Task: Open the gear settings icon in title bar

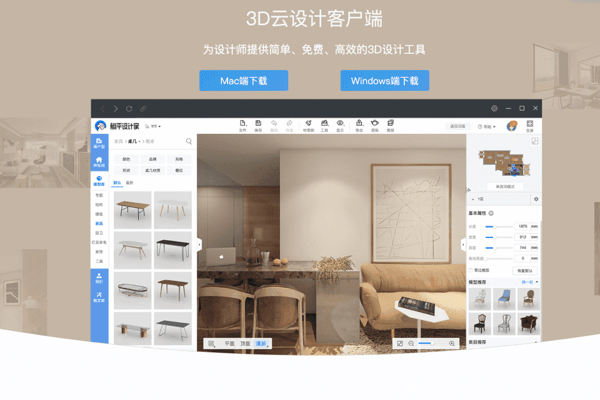Action: point(494,108)
